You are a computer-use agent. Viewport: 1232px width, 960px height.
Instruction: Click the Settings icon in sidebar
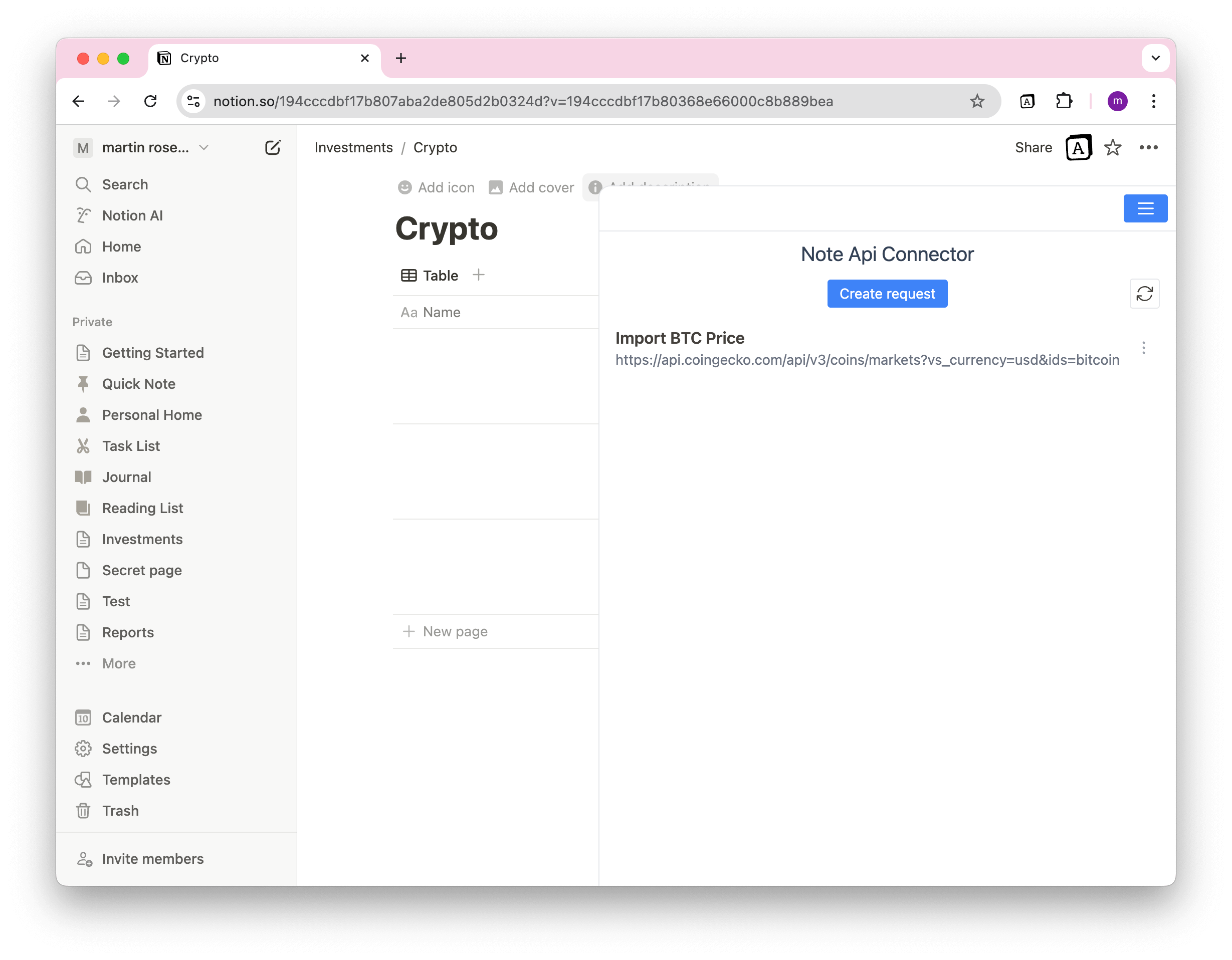pyautogui.click(x=83, y=748)
